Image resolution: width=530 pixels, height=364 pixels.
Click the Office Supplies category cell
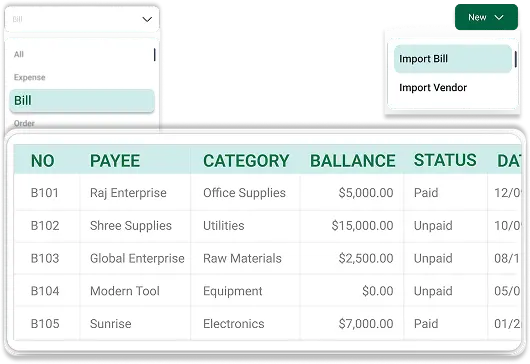coord(244,193)
